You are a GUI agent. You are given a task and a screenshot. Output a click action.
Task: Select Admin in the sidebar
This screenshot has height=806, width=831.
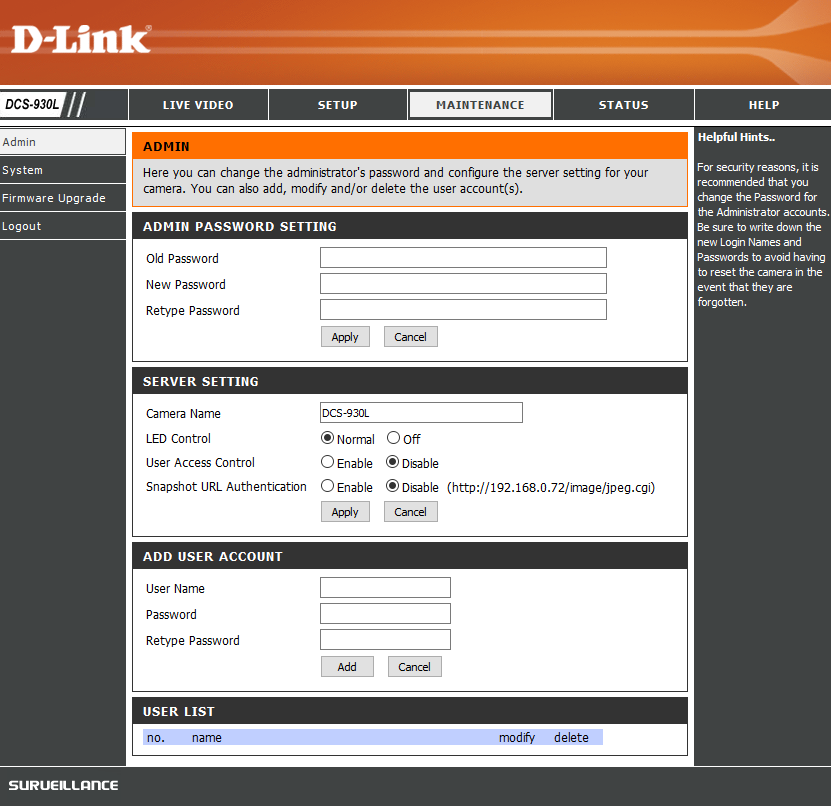click(63, 142)
